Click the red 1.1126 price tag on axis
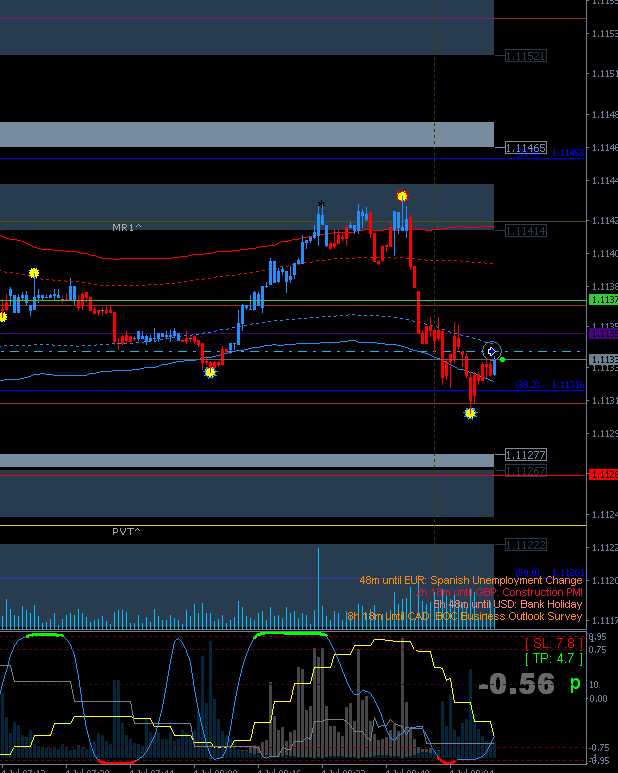Viewport: 618px width, 773px height. 604,475
